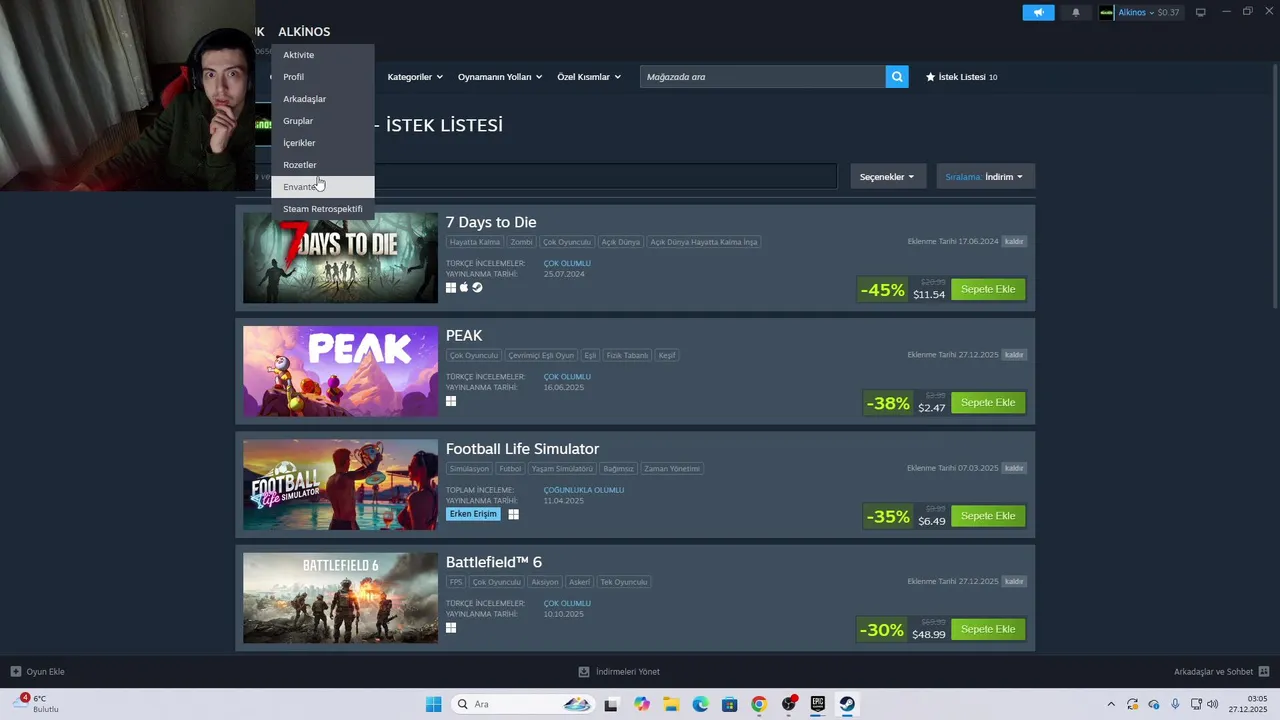
Task: Switch to Big Picture mode monitor icon
Action: 1201,13
